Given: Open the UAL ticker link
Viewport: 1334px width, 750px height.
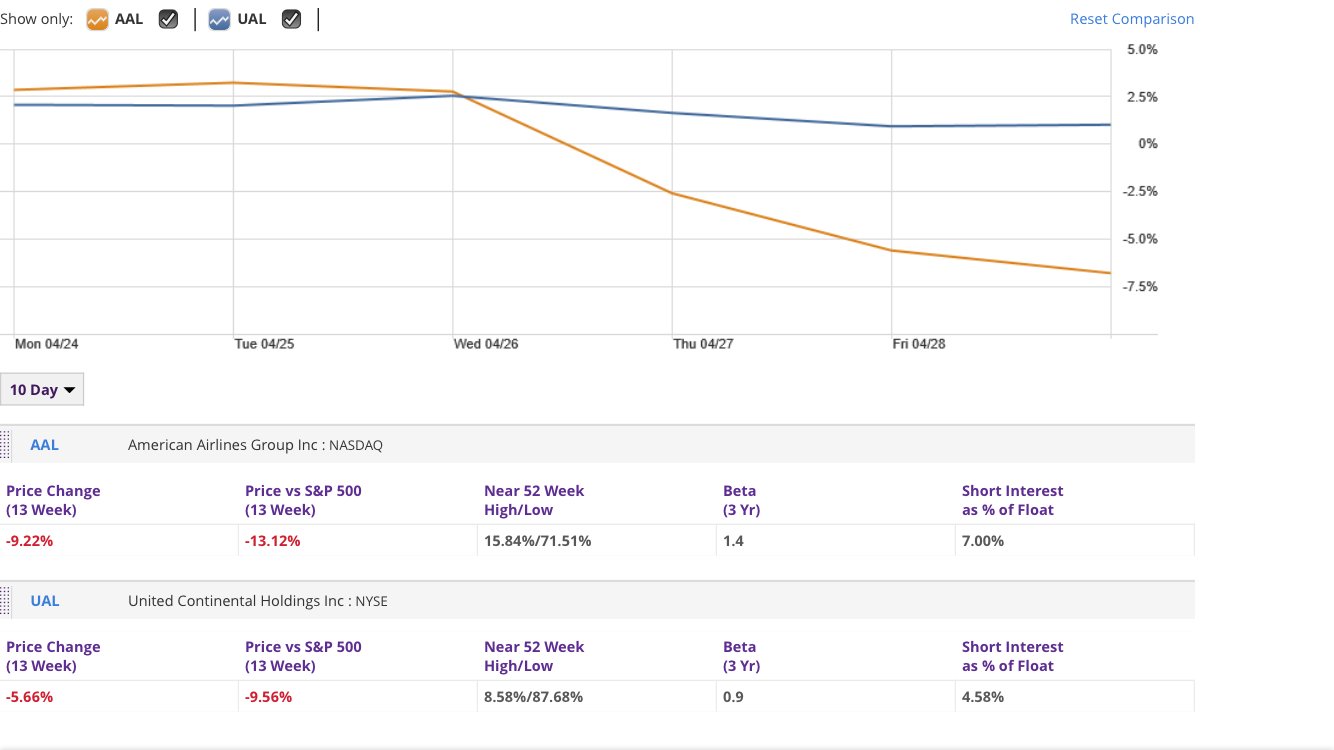Looking at the screenshot, I should (44, 601).
